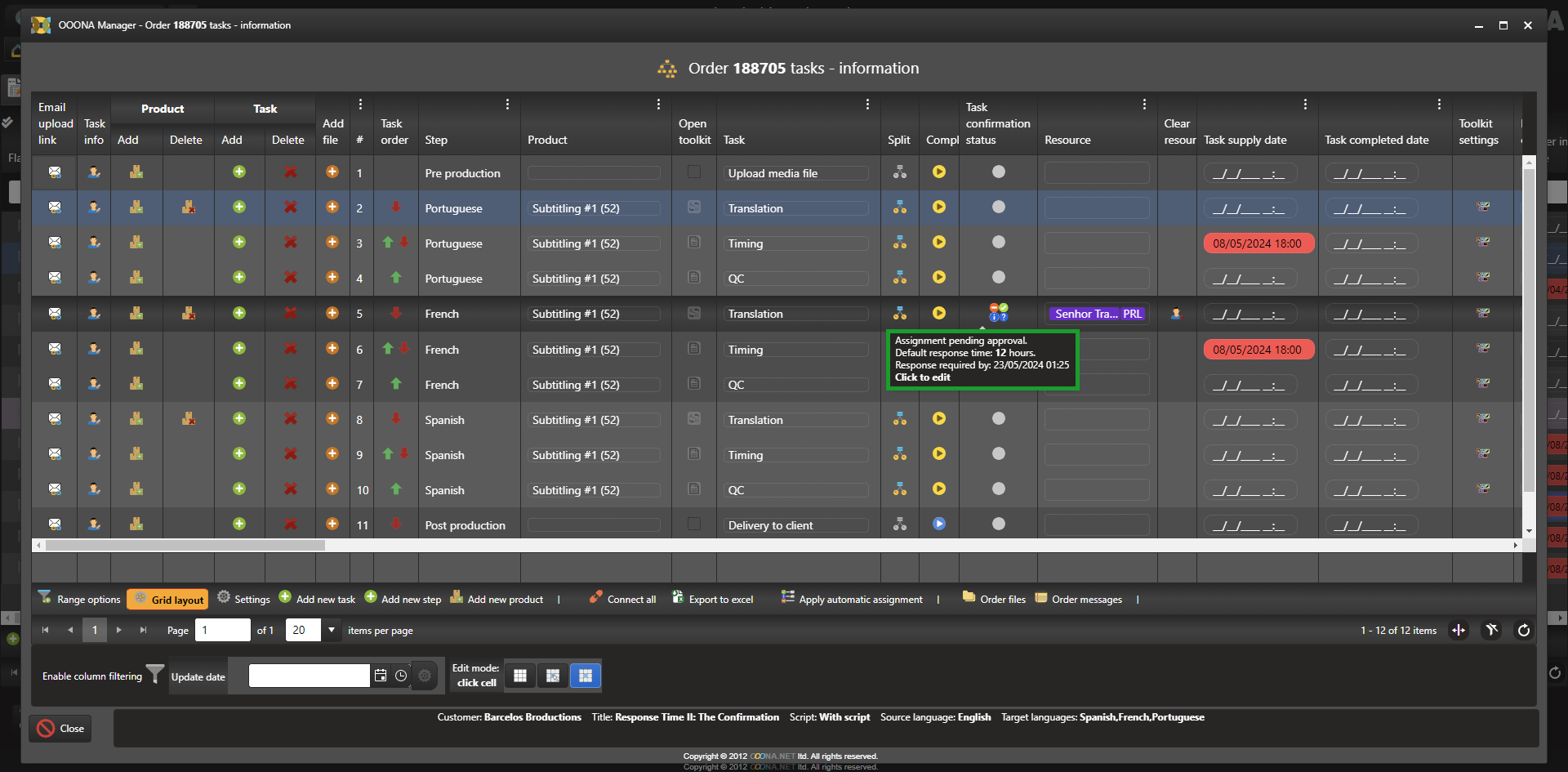Viewport: 1568px width, 772px height.
Task: Open toolkit settings icon for row 9
Action: tap(1483, 454)
